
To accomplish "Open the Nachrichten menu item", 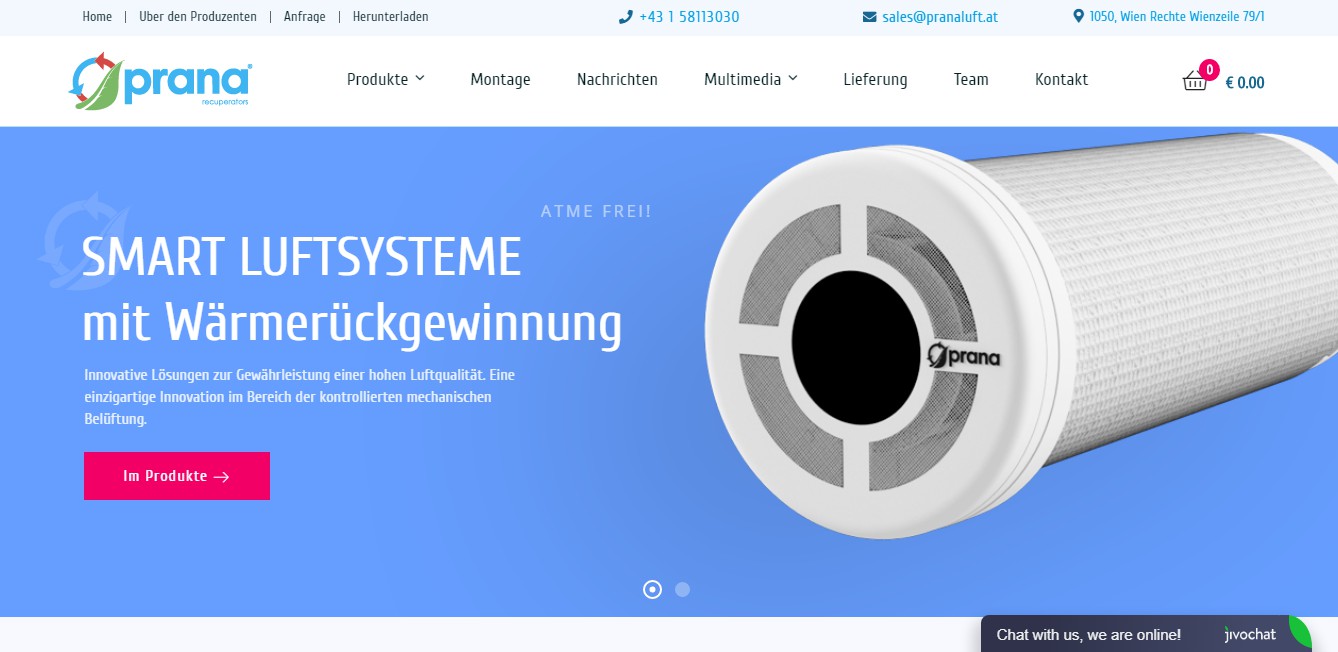I will click(x=617, y=80).
